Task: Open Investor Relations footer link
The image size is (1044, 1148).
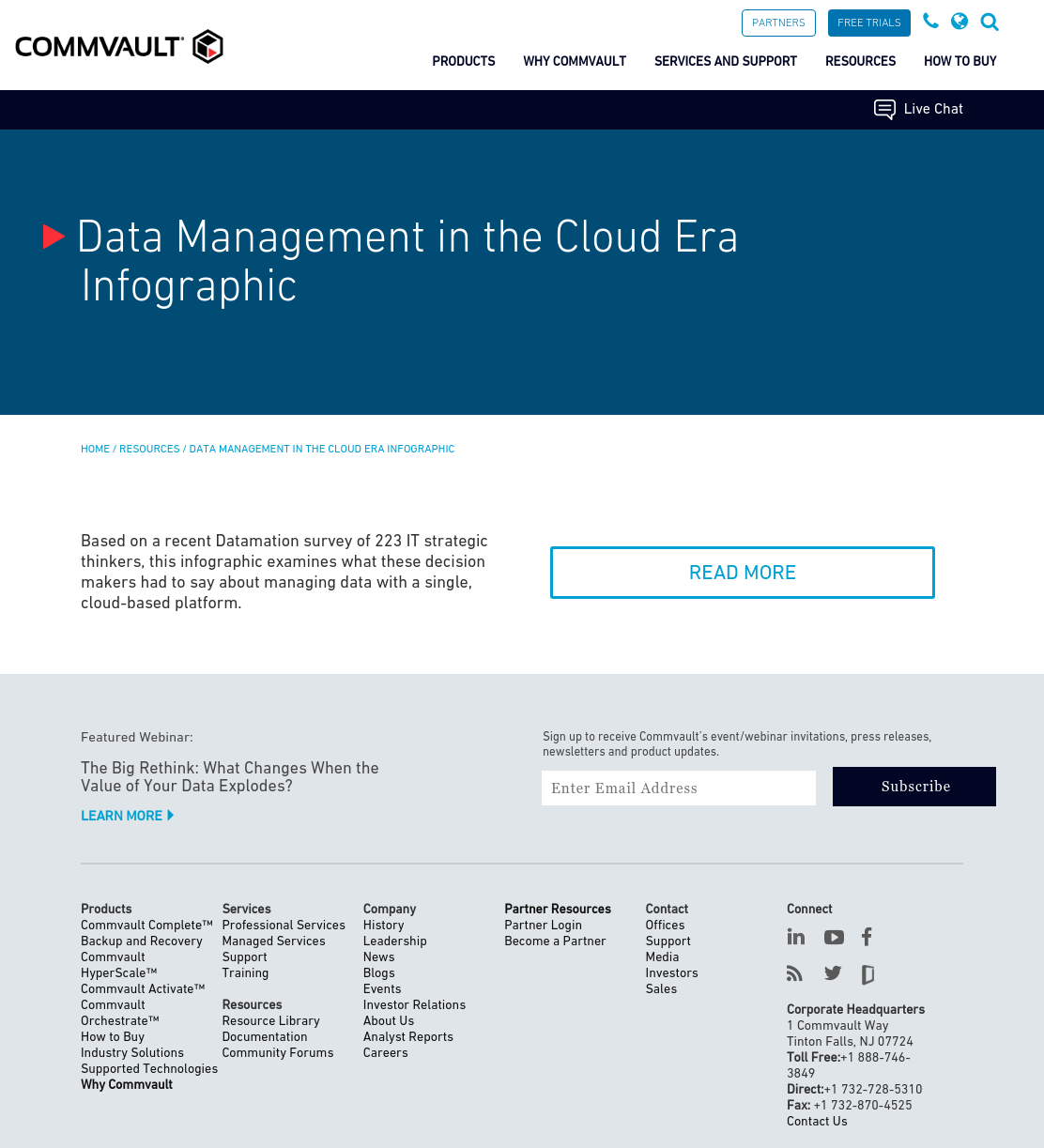Action: [x=415, y=1005]
